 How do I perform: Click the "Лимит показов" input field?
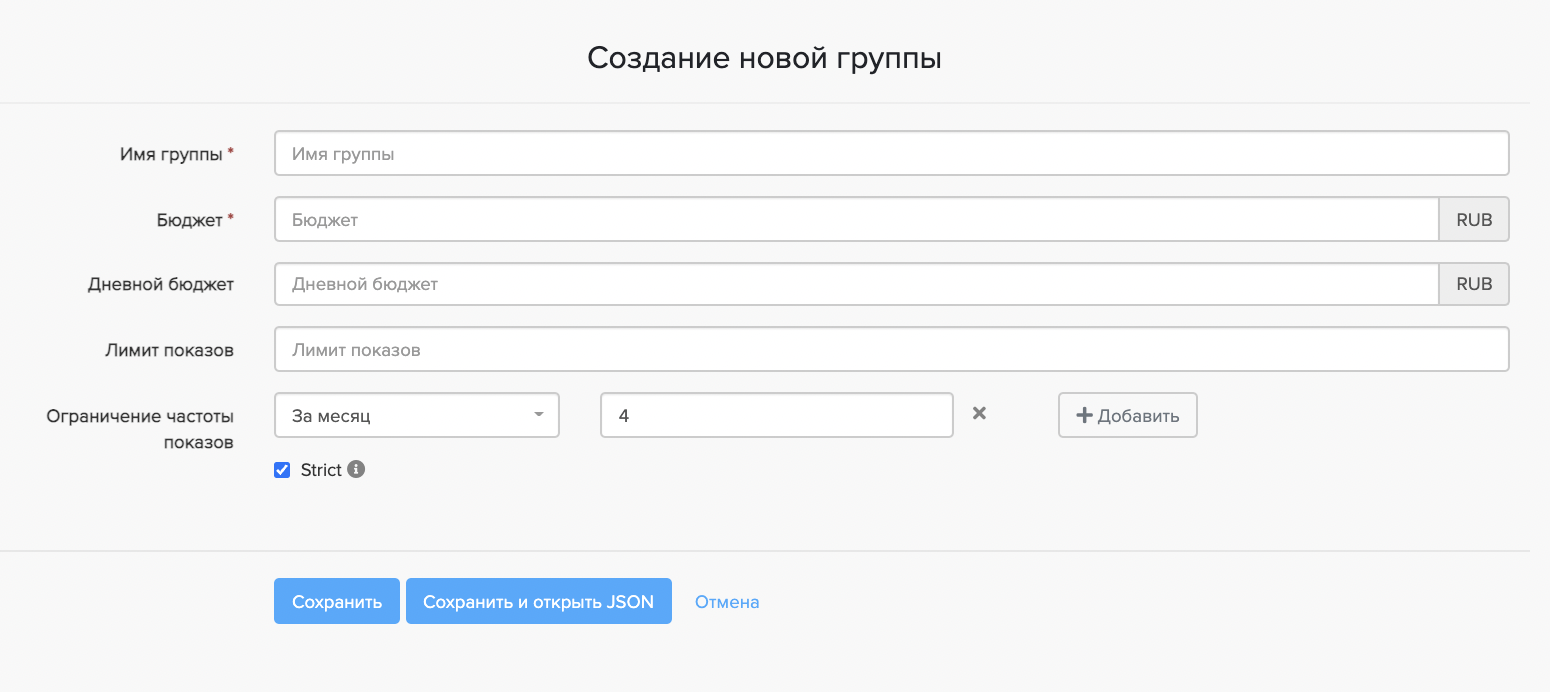(890, 350)
